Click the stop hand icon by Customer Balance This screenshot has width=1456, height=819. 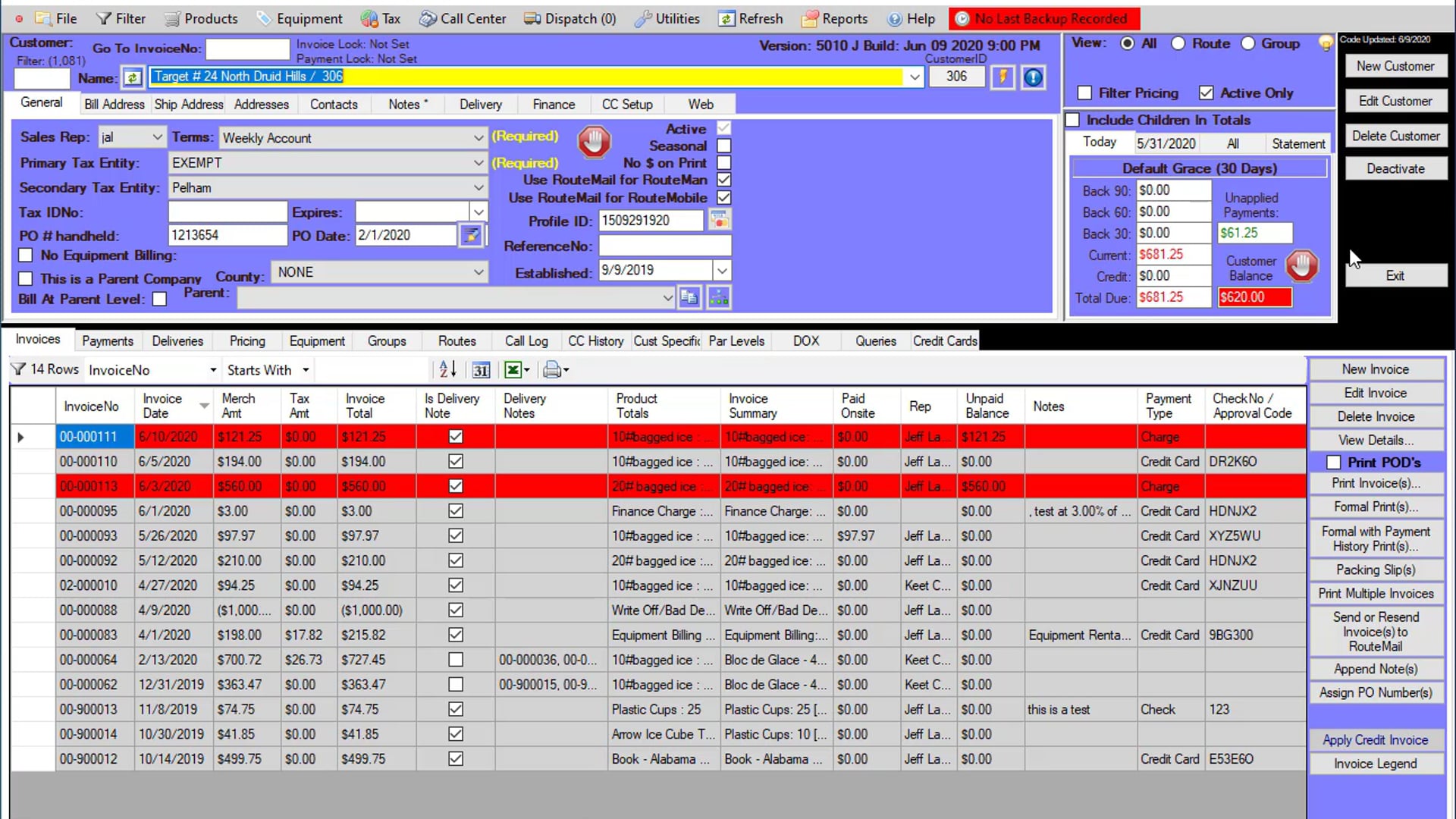1302,265
